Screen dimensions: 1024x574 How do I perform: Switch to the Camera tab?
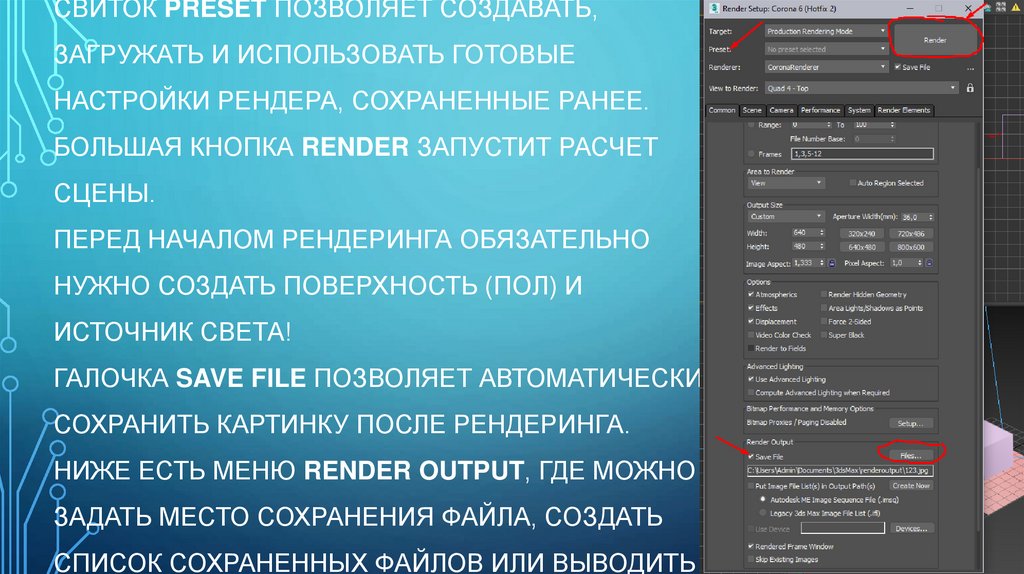click(x=781, y=110)
